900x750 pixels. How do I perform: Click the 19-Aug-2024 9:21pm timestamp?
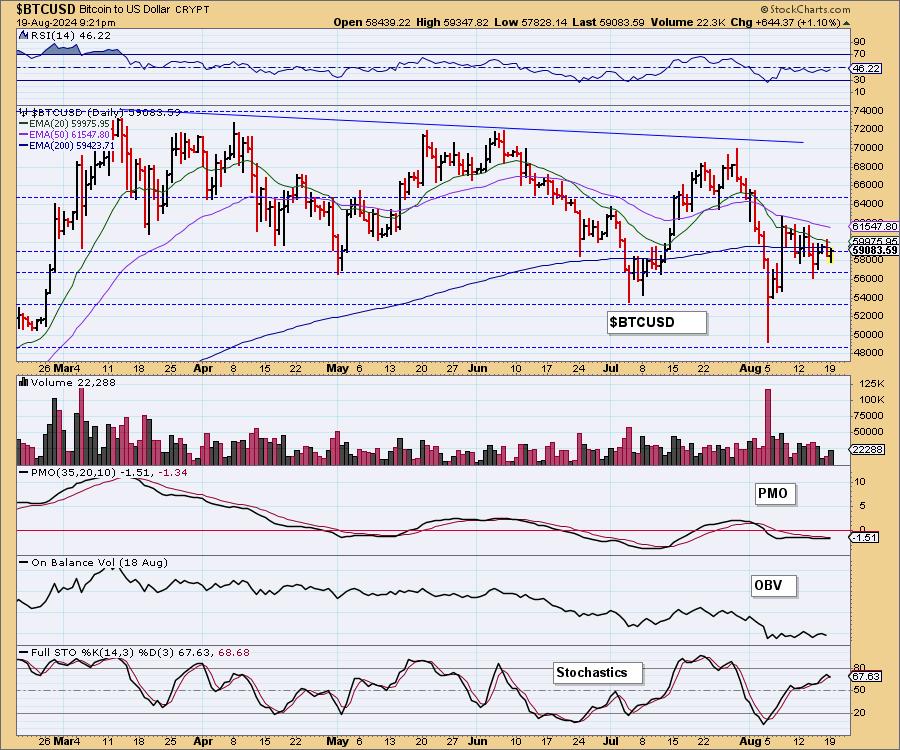pyautogui.click(x=65, y=23)
